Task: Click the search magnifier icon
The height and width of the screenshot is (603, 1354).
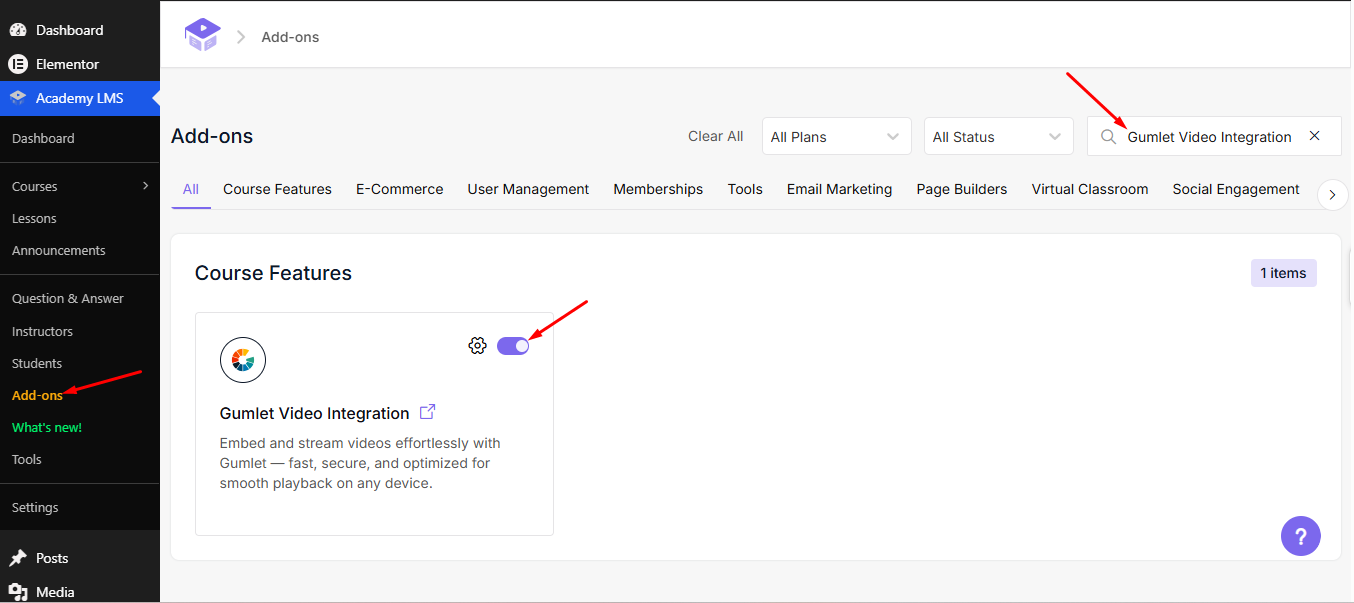Action: (x=1108, y=137)
